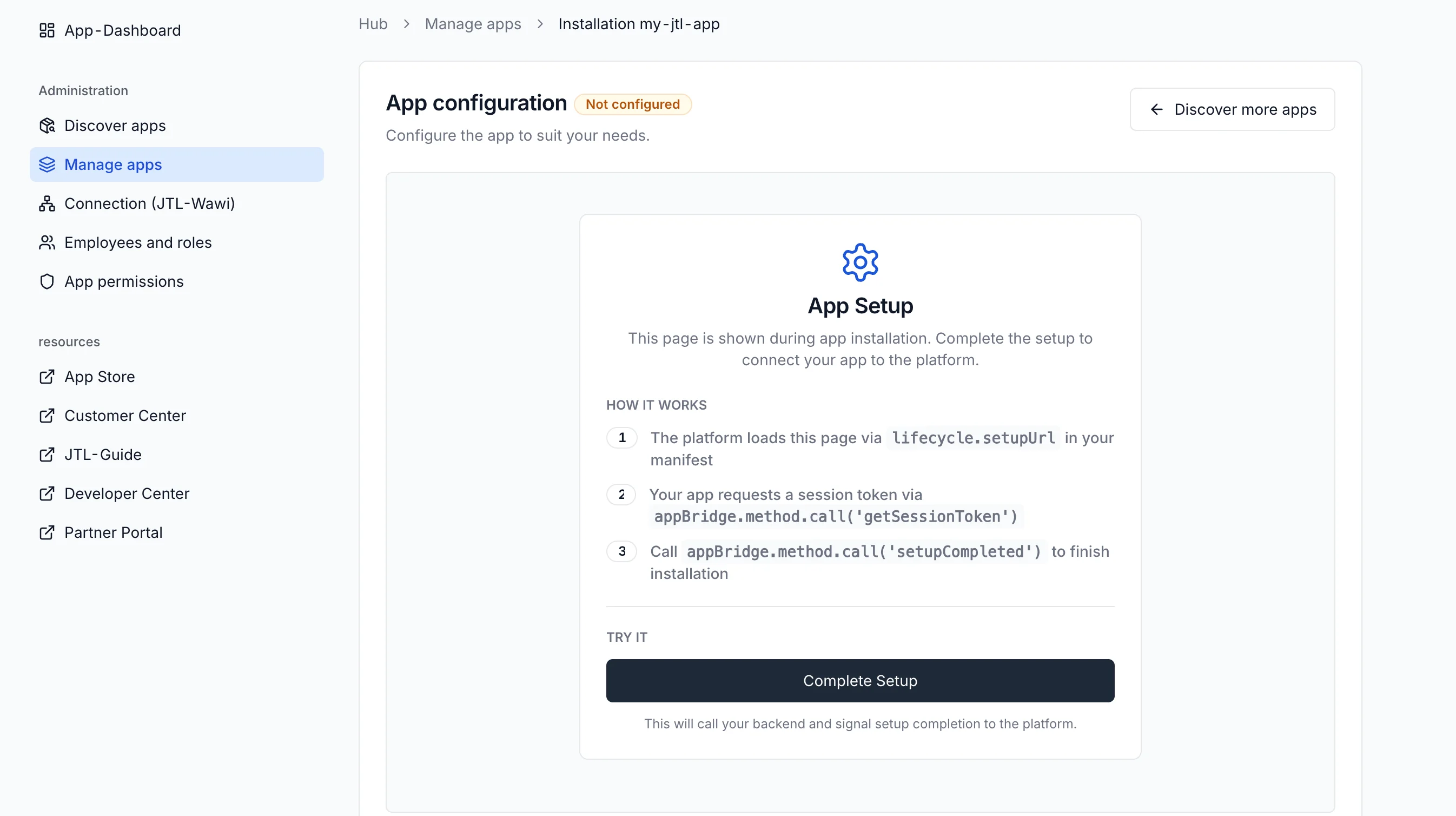Open the Partner Portal link

[x=176, y=532]
